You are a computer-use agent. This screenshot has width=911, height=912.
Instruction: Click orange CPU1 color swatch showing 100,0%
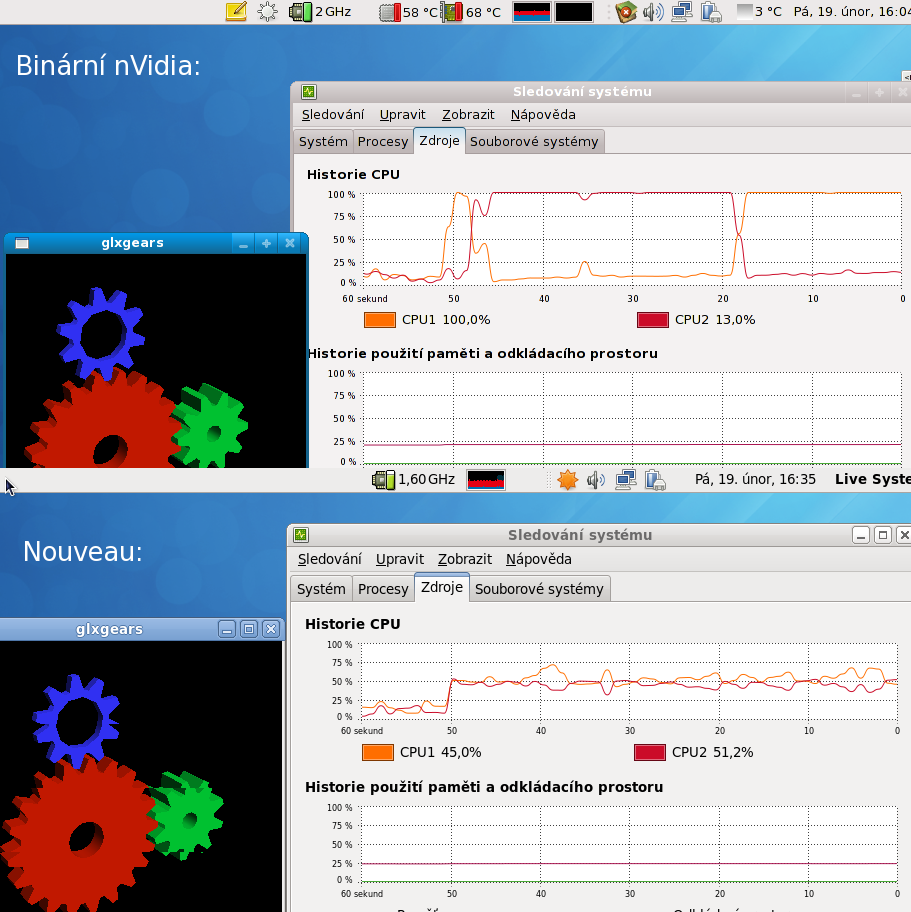[x=380, y=320]
